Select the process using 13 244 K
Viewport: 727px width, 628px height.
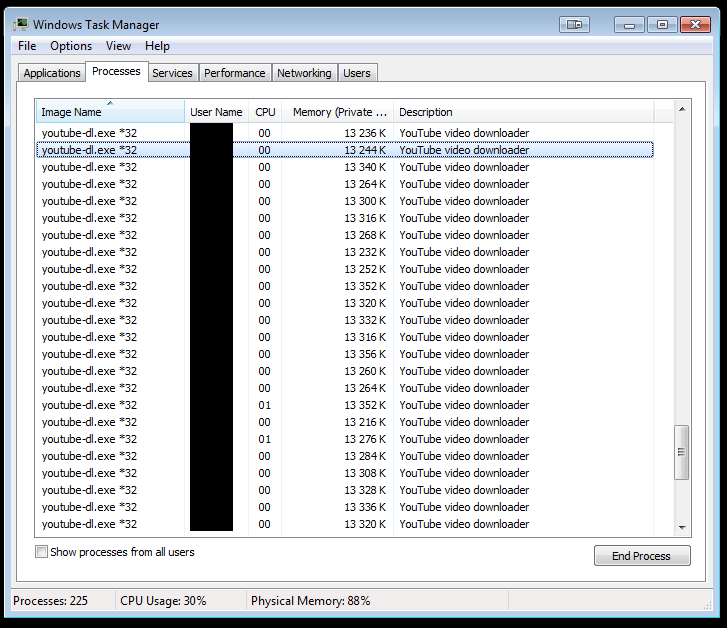[x=345, y=150]
